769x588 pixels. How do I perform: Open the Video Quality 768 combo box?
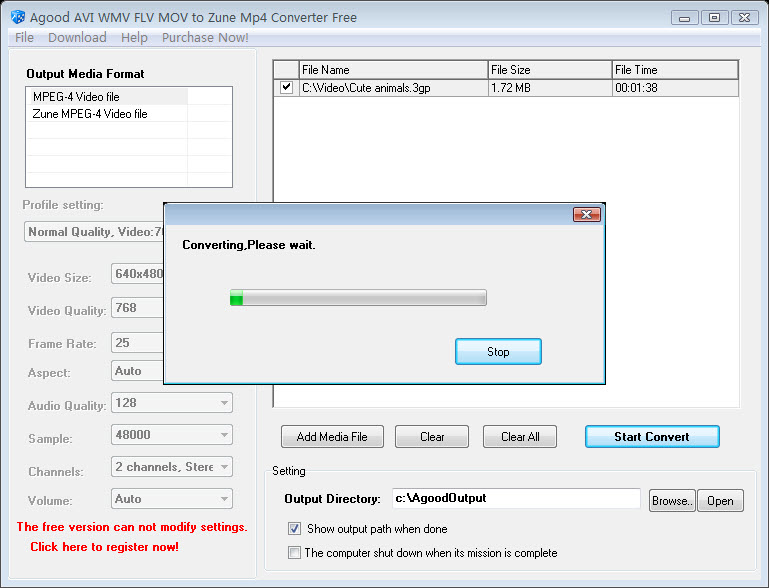click(x=137, y=307)
